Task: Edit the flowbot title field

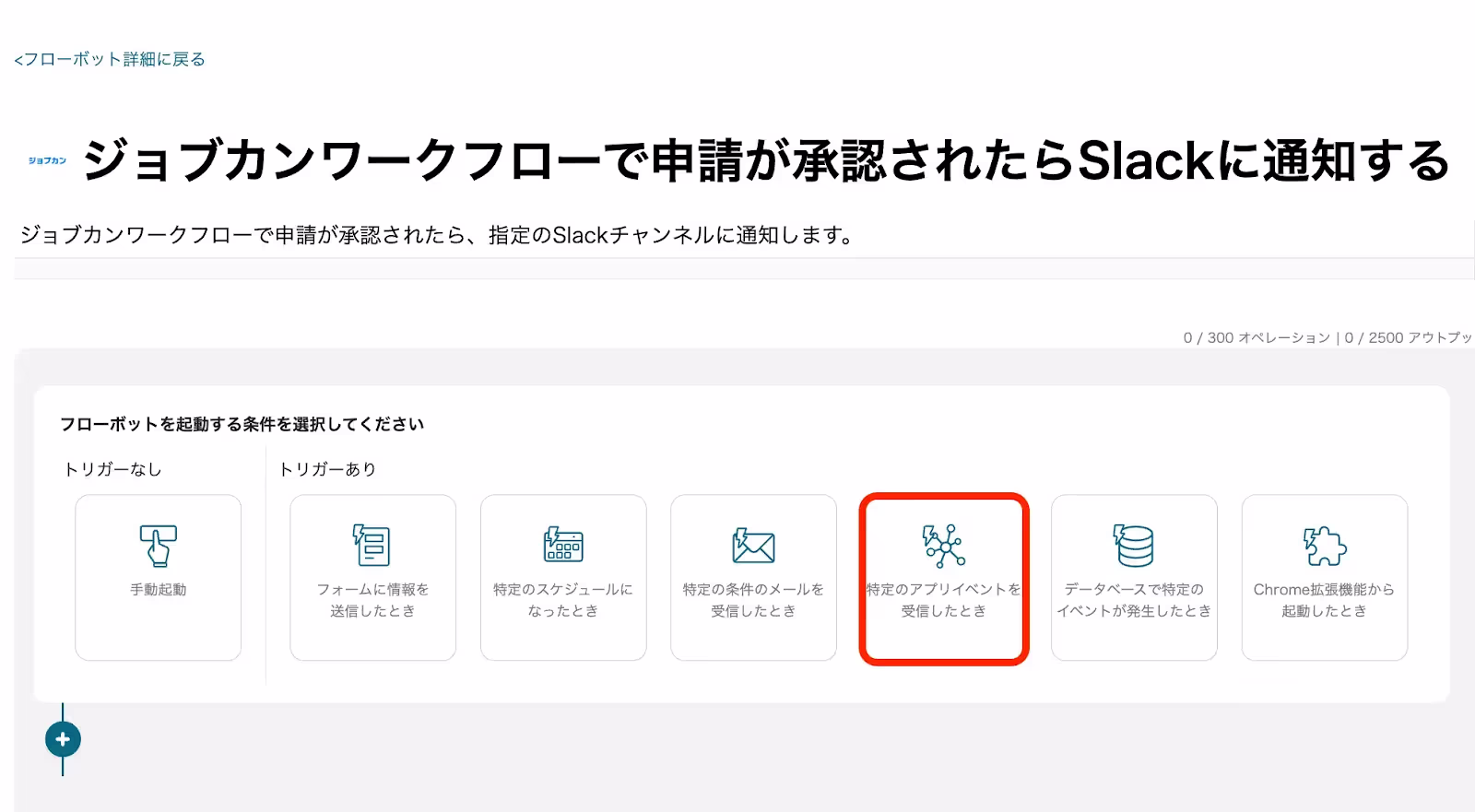Action: point(765,160)
